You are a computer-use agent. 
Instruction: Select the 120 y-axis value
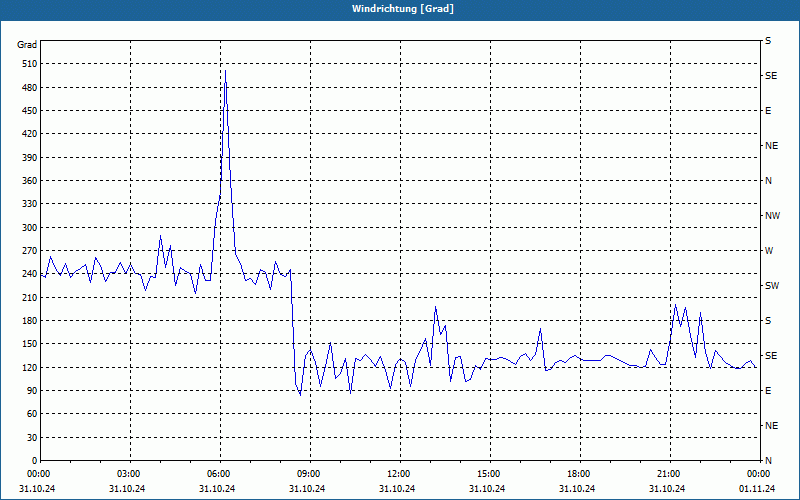click(x=30, y=367)
